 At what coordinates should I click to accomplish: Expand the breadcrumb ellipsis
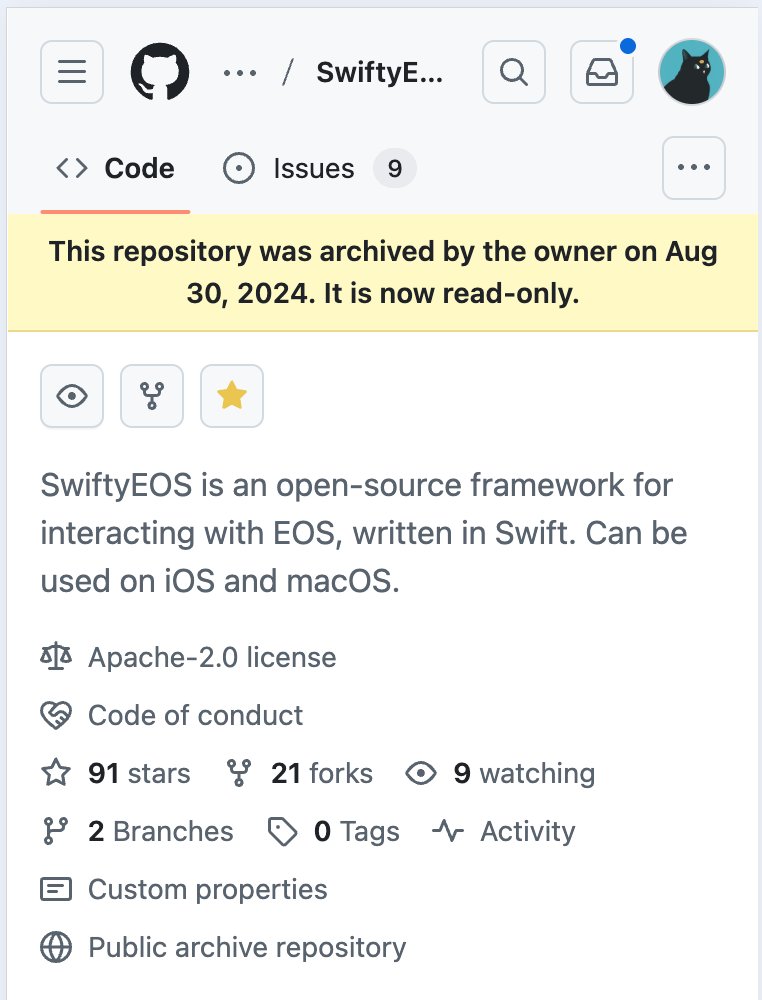[240, 72]
